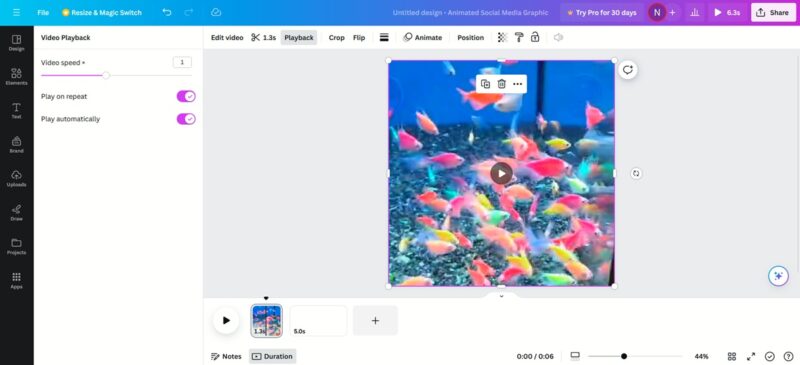Toggle Play on repeat switch
This screenshot has width=800, height=365.
click(x=186, y=96)
